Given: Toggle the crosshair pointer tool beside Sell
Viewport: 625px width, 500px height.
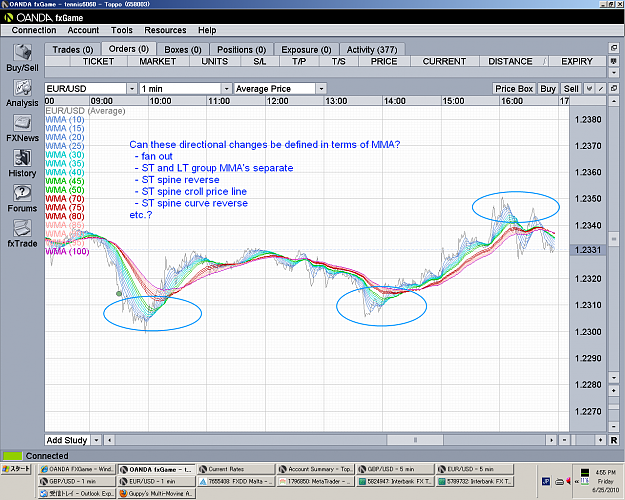Looking at the screenshot, I should [x=589, y=89].
